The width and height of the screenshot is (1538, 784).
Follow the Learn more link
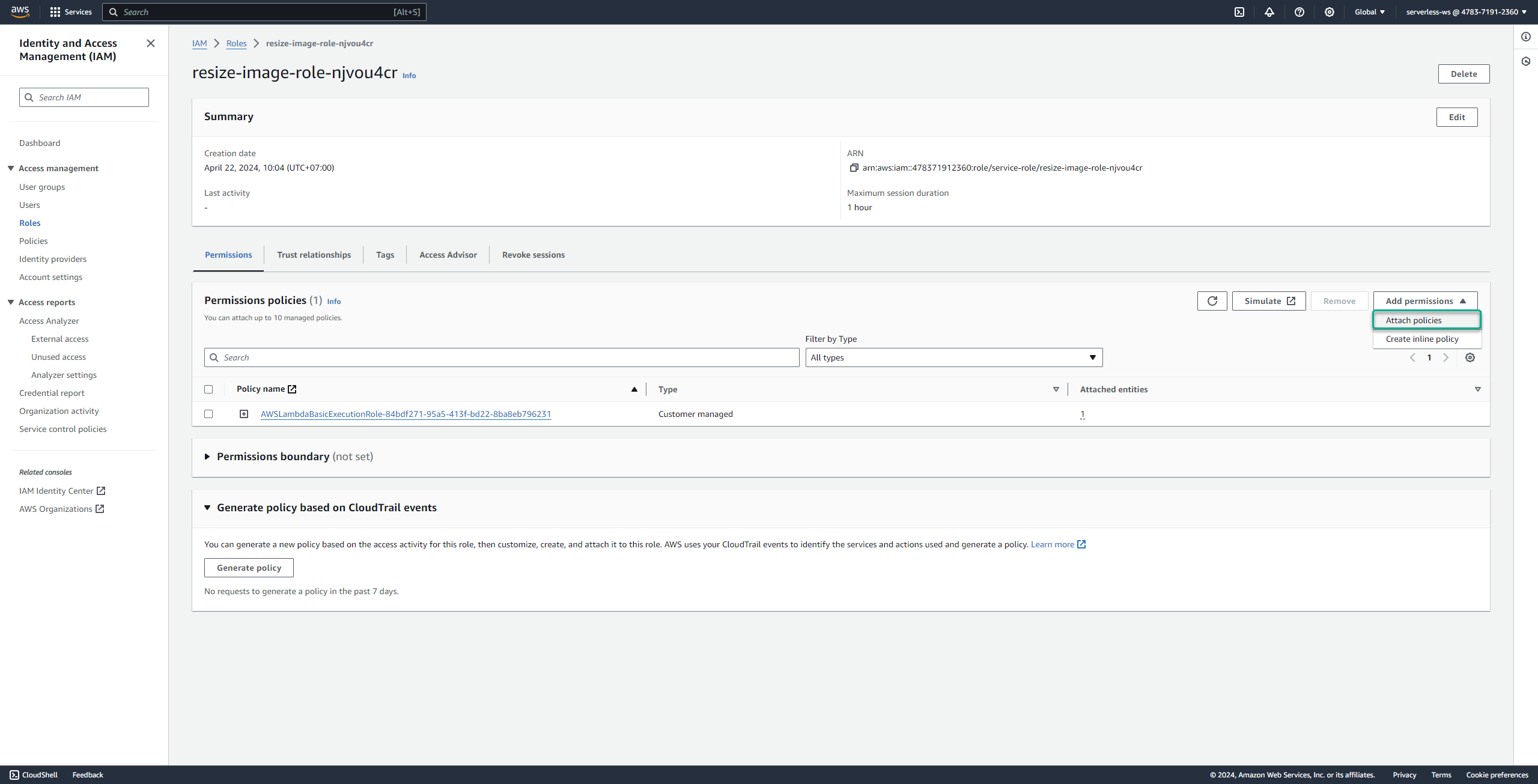pos(1058,544)
